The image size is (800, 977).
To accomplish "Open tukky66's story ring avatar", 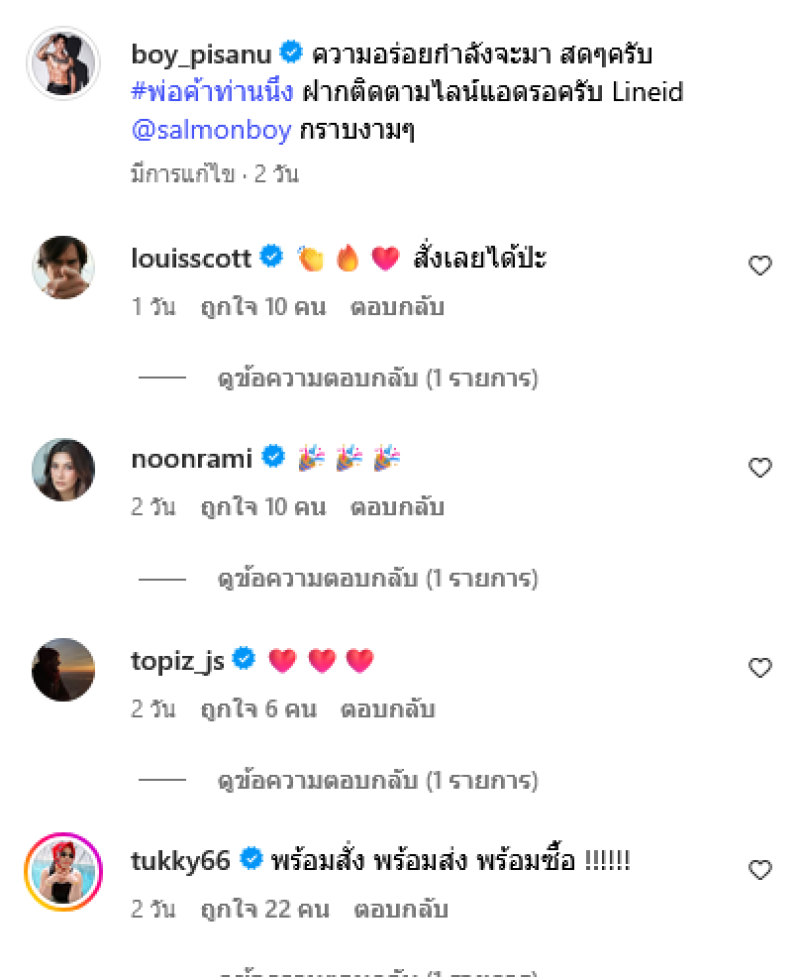I will coord(63,871).
